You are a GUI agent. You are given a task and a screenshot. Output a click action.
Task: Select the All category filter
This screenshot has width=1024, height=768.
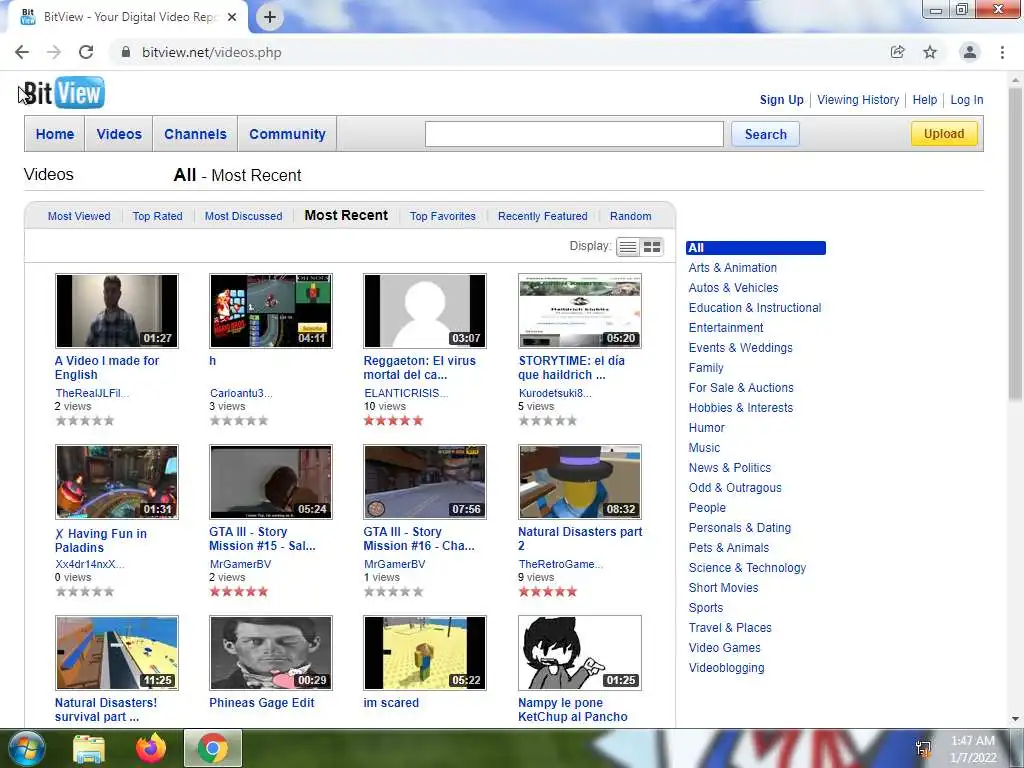pyautogui.click(x=756, y=248)
